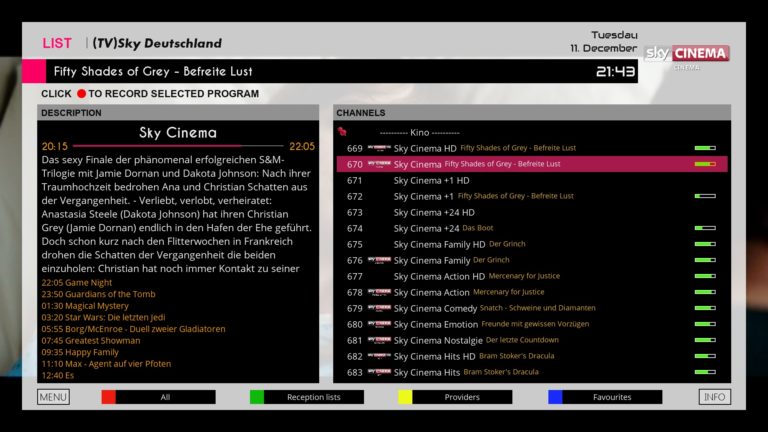Screen dimensions: 768x432
Task: Click the Sky Cinema Nostalgie logo on row 681
Action: pyautogui.click(x=379, y=340)
